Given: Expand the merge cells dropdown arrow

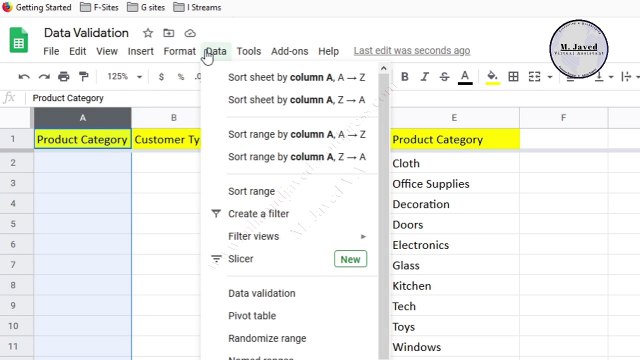Looking at the screenshot, I should point(550,77).
